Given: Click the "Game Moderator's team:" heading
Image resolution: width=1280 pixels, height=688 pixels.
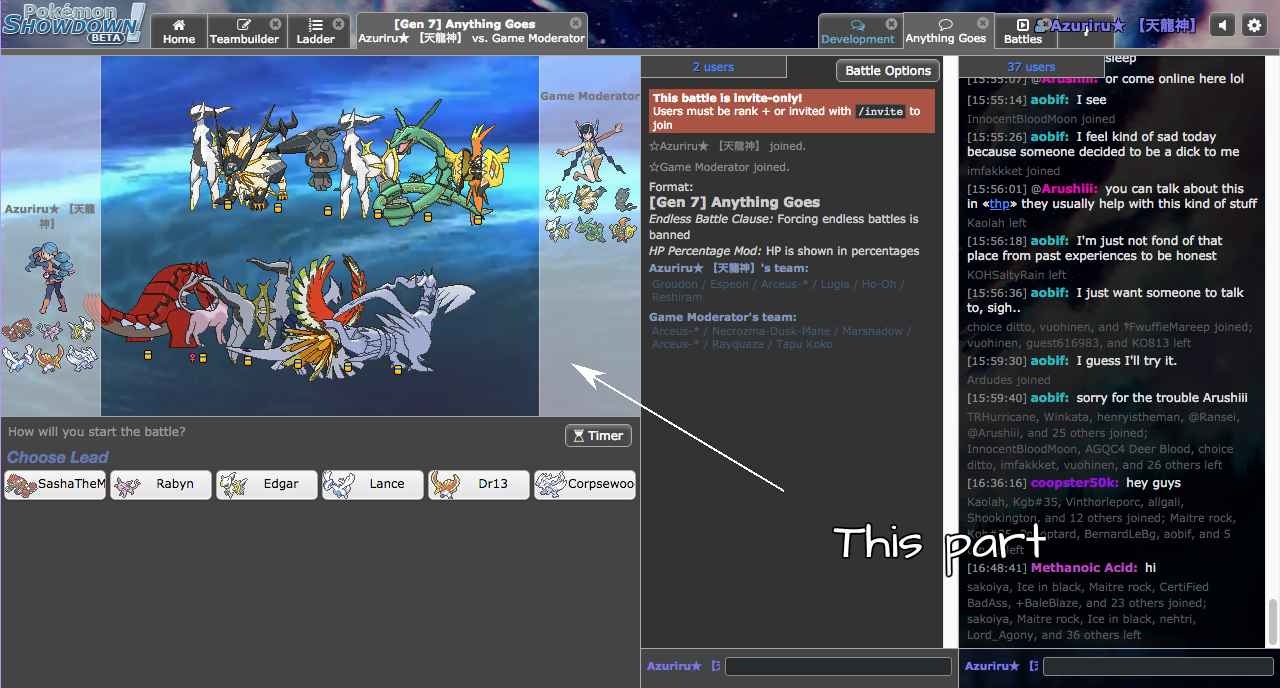Looking at the screenshot, I should pos(723,317).
